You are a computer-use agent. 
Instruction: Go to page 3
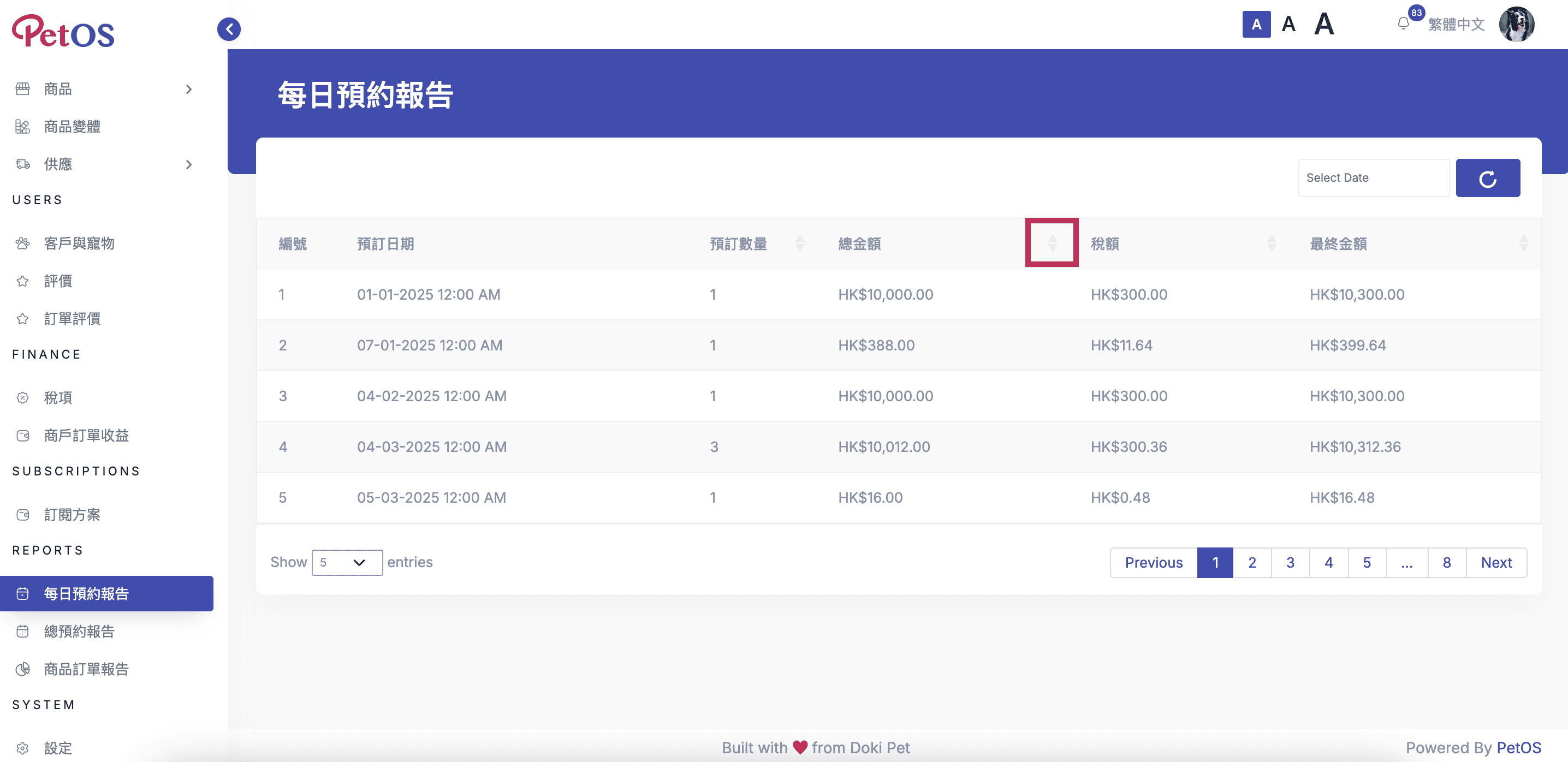click(1290, 562)
